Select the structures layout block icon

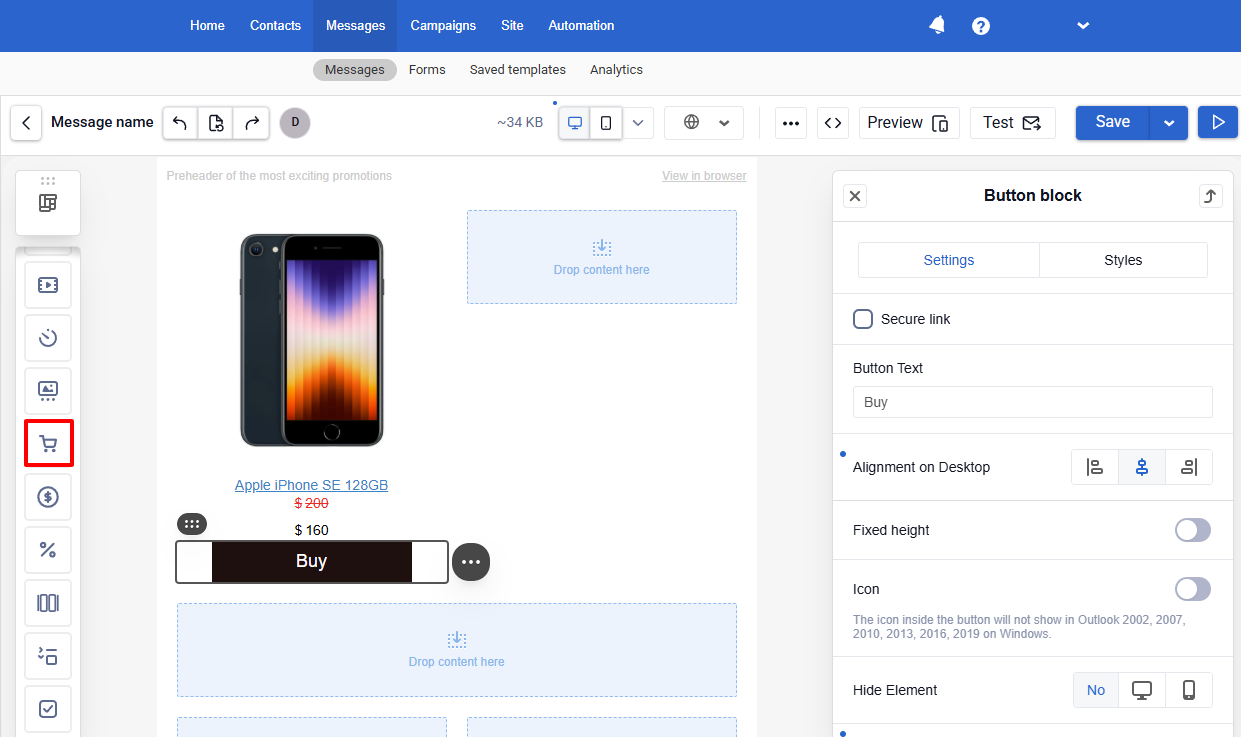point(48,203)
